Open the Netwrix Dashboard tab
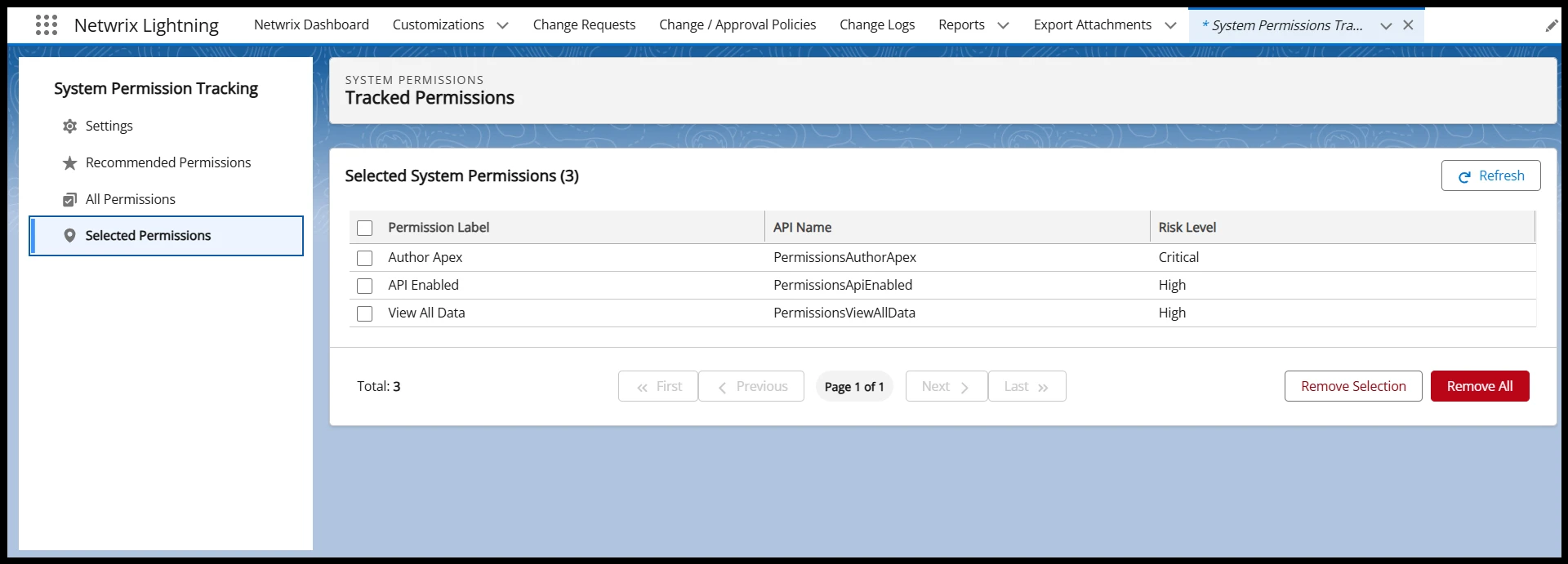Viewport: 1568px width, 564px height. pyautogui.click(x=311, y=25)
